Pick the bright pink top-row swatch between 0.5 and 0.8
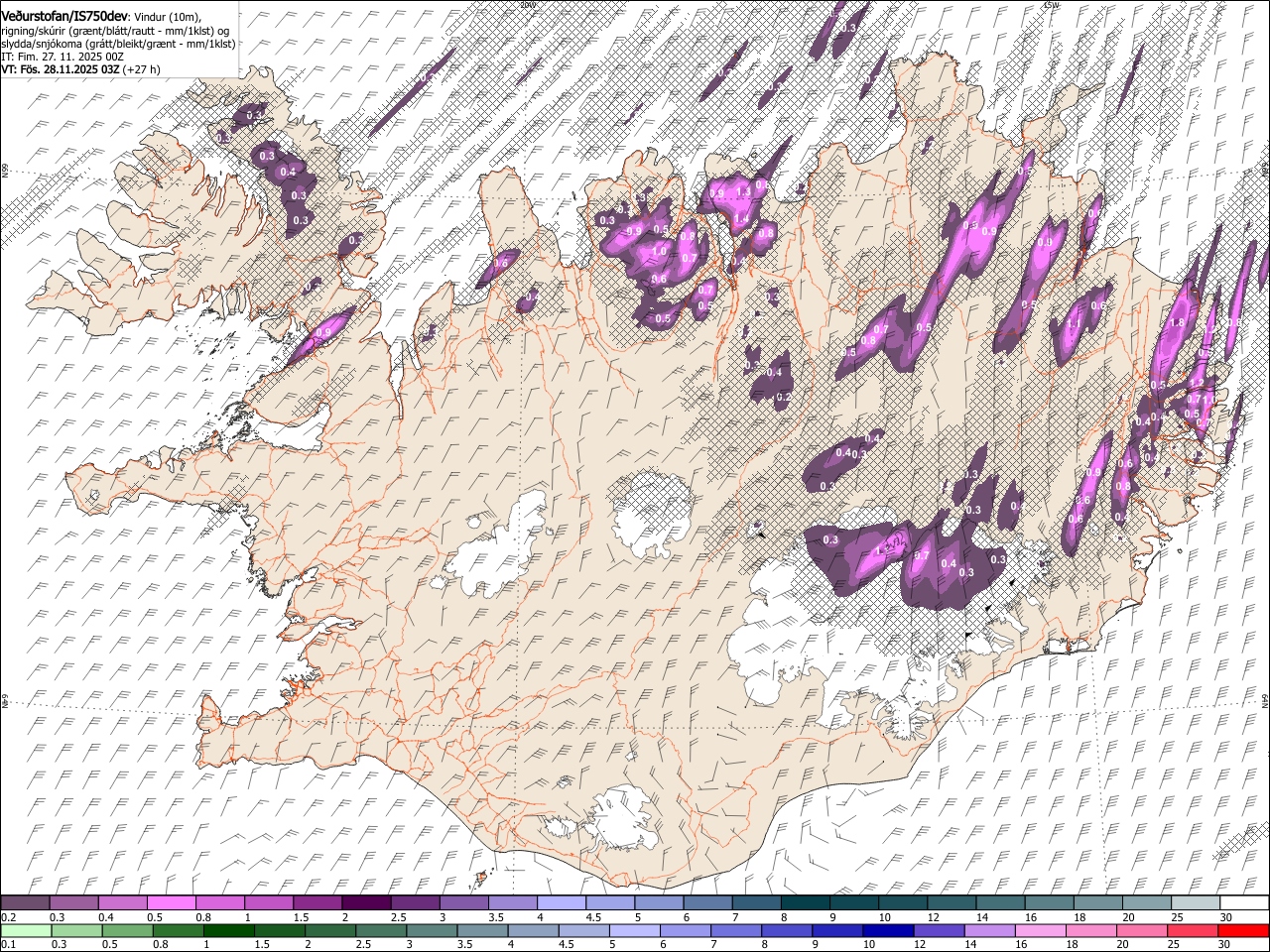This screenshot has width=1270, height=952. (172, 902)
